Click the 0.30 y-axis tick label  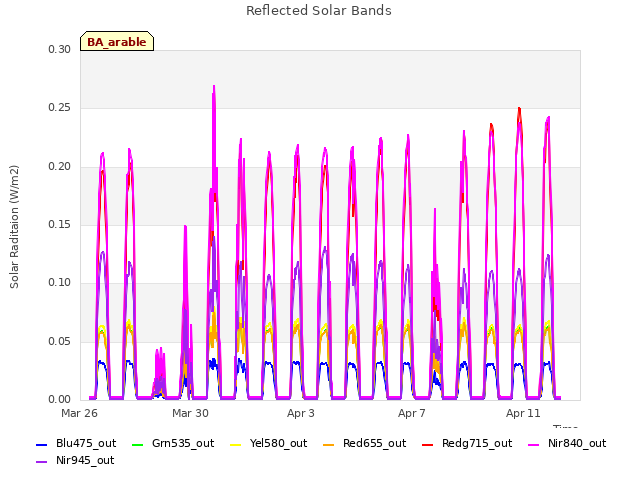pos(59,49)
